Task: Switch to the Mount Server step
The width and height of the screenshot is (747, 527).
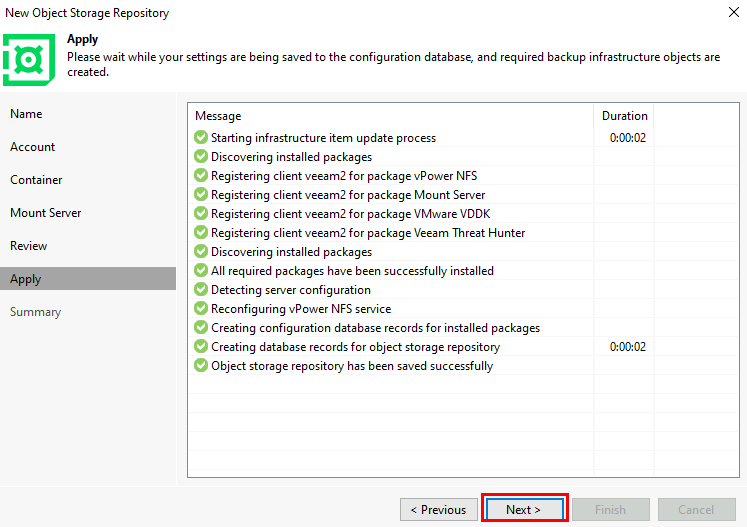Action: coord(46,213)
